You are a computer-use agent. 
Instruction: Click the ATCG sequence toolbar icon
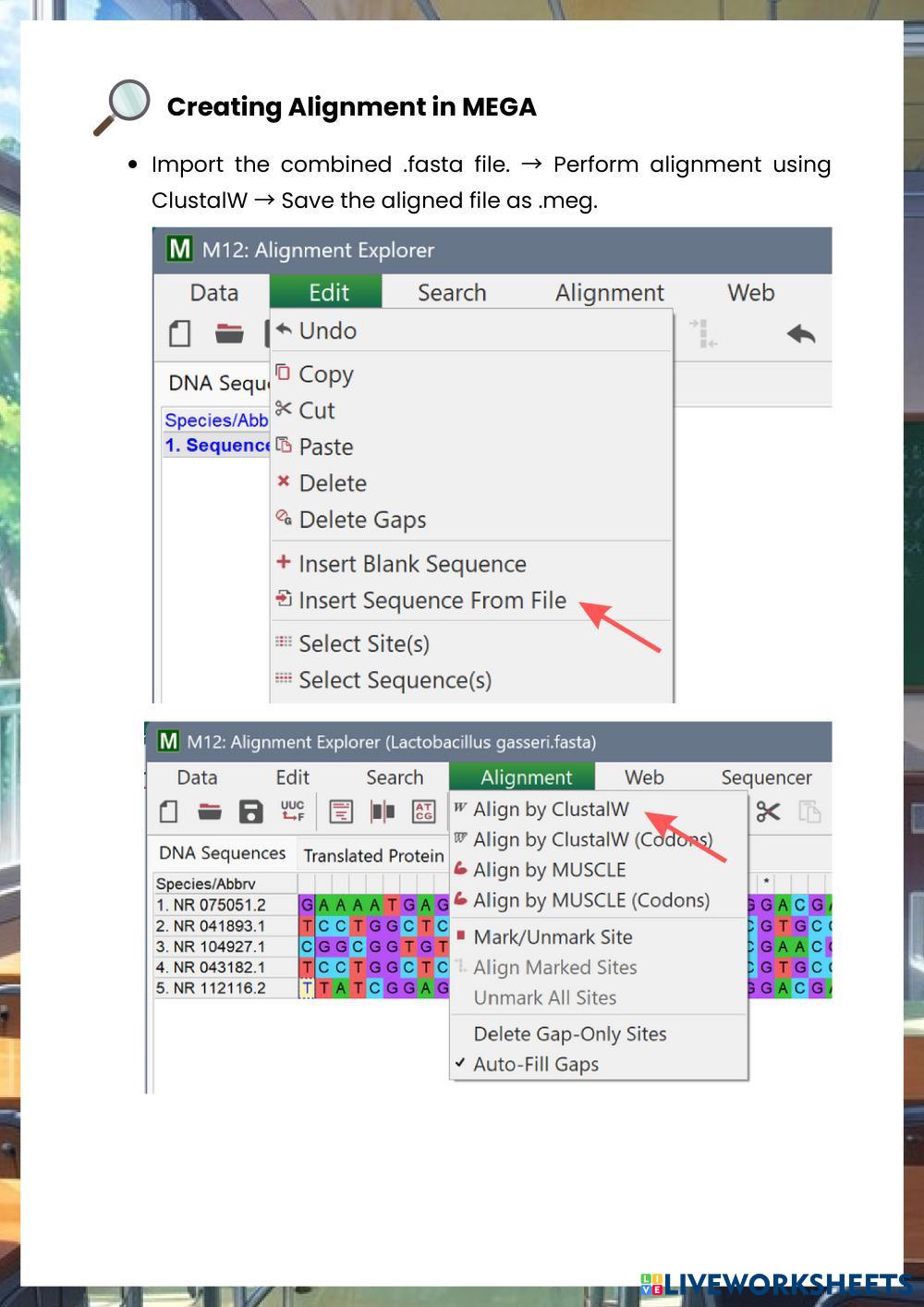(x=423, y=812)
